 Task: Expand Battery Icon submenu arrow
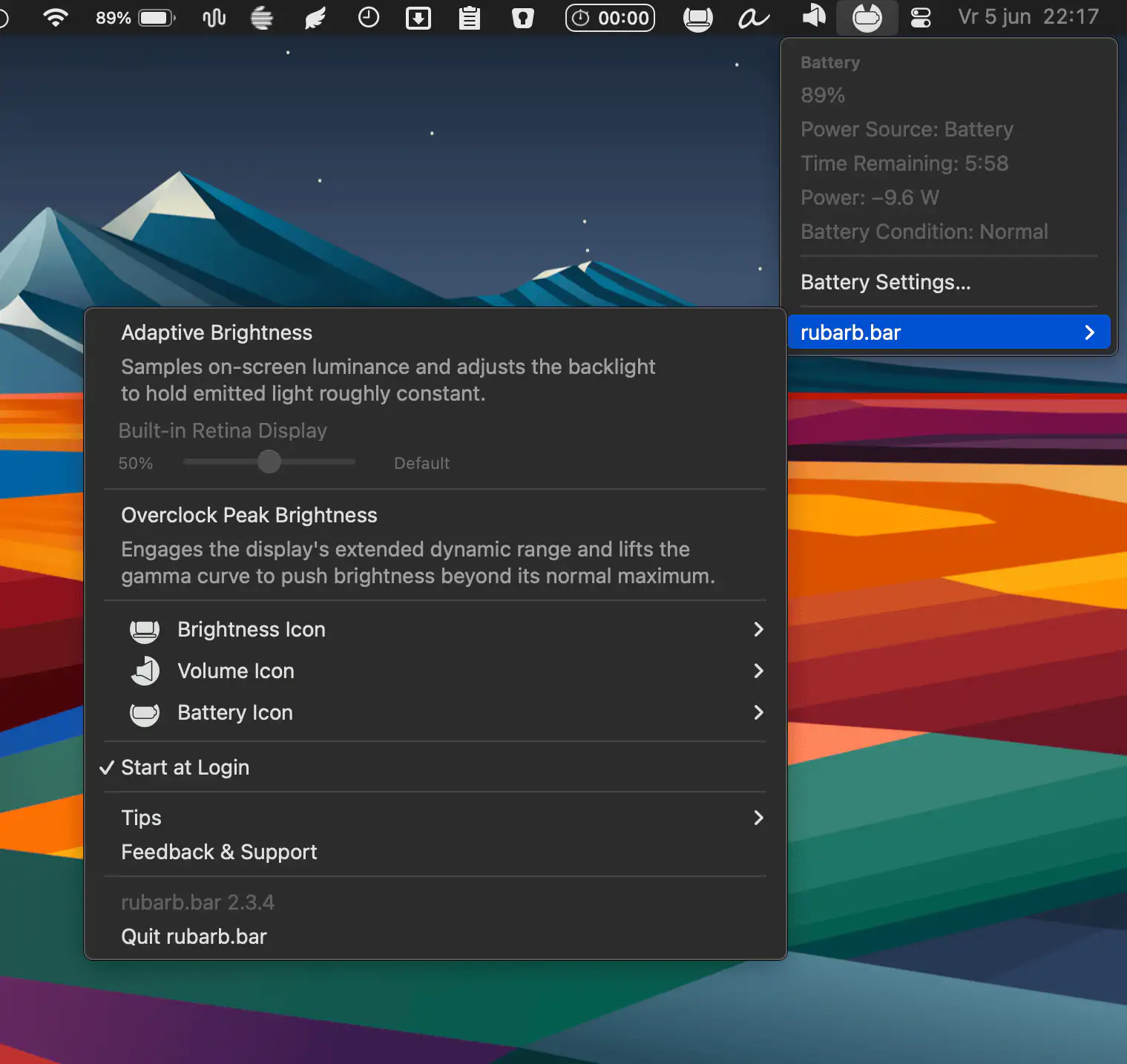pos(758,712)
